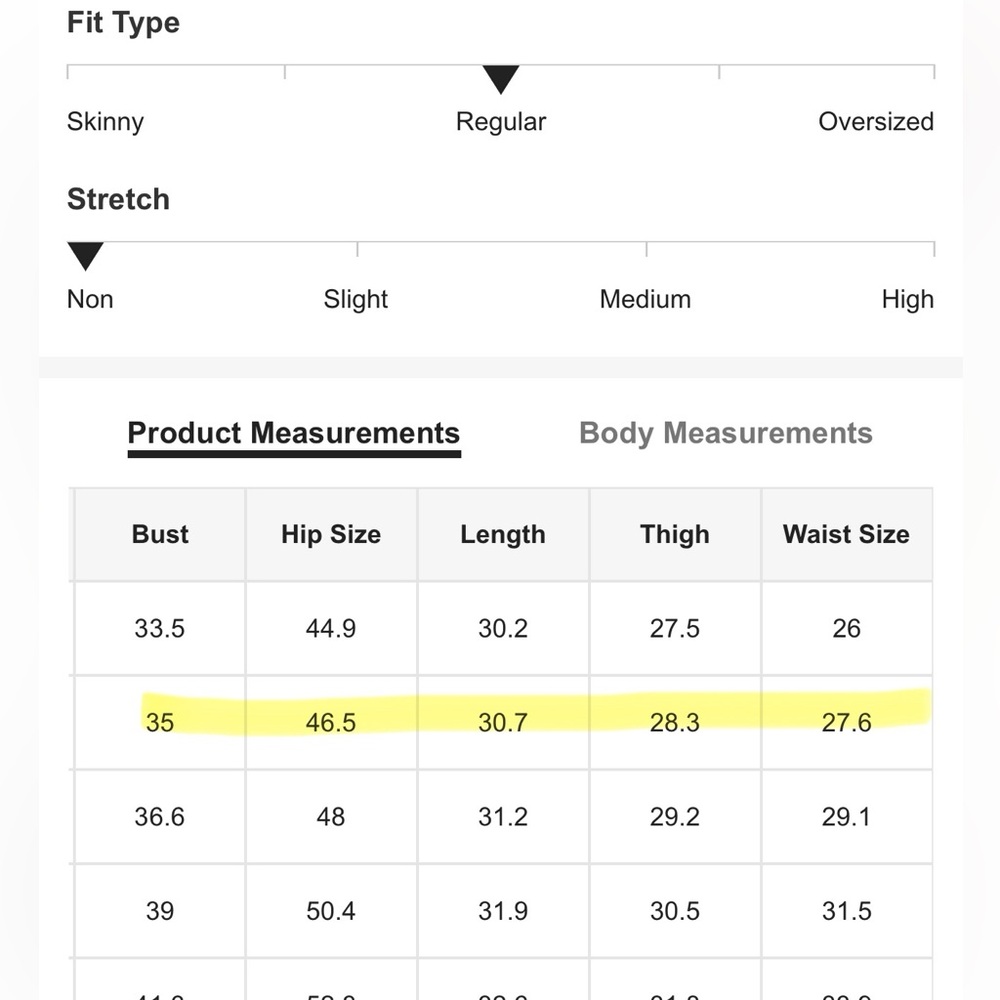Select the 50.4 hip size cell
Image resolution: width=1000 pixels, height=1000 pixels.
[331, 911]
